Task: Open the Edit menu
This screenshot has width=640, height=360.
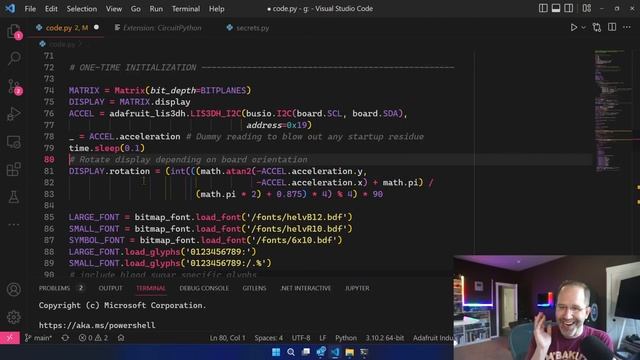Action: tap(51, 9)
